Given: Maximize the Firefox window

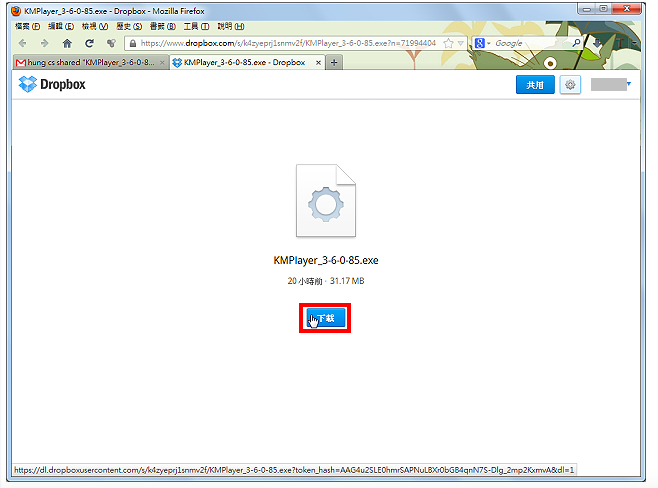Looking at the screenshot, I should 603,8.
